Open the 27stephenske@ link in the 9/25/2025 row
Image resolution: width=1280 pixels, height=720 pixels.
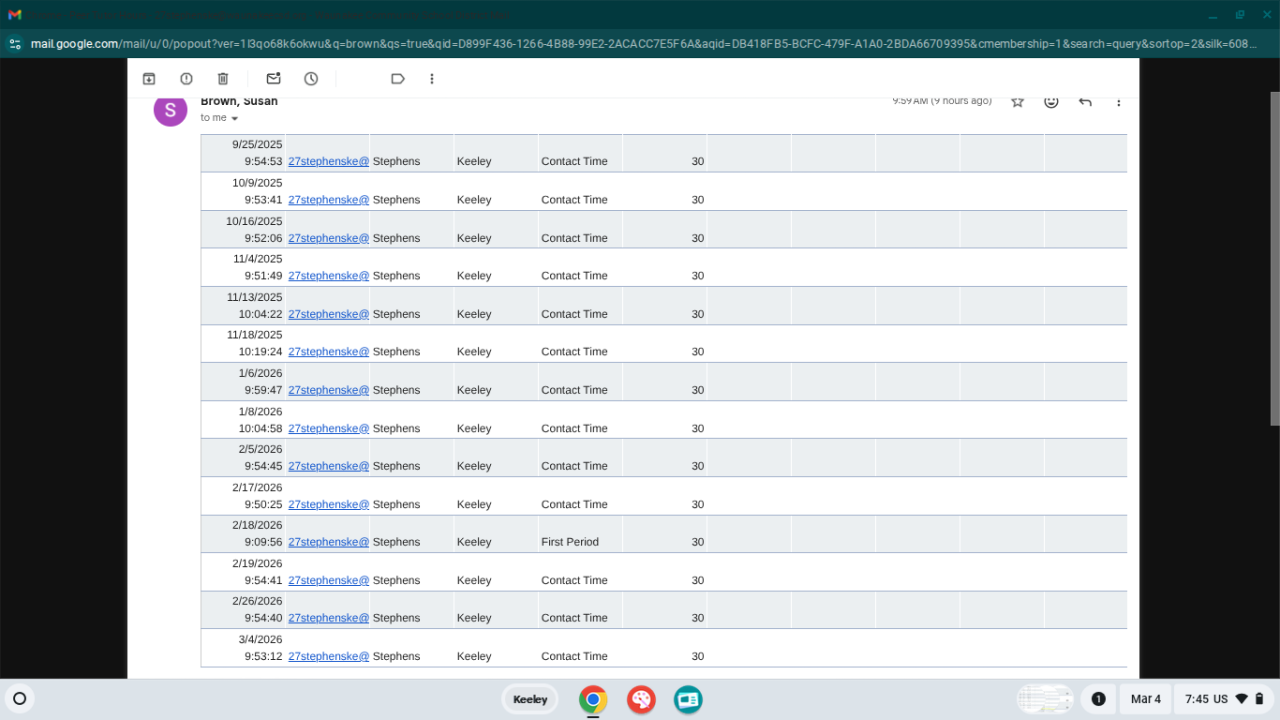point(329,161)
